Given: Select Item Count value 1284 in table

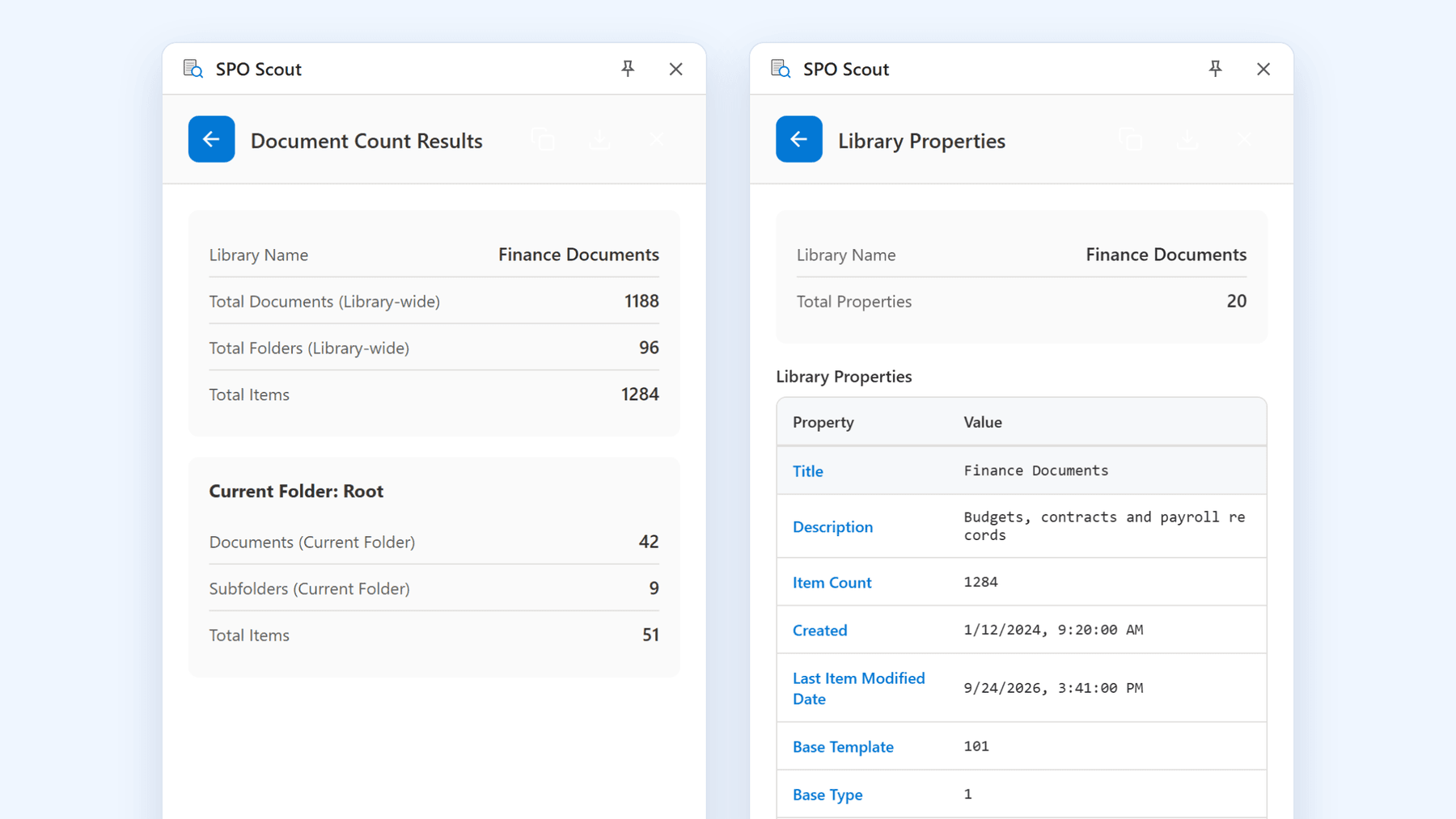Looking at the screenshot, I should 981,582.
